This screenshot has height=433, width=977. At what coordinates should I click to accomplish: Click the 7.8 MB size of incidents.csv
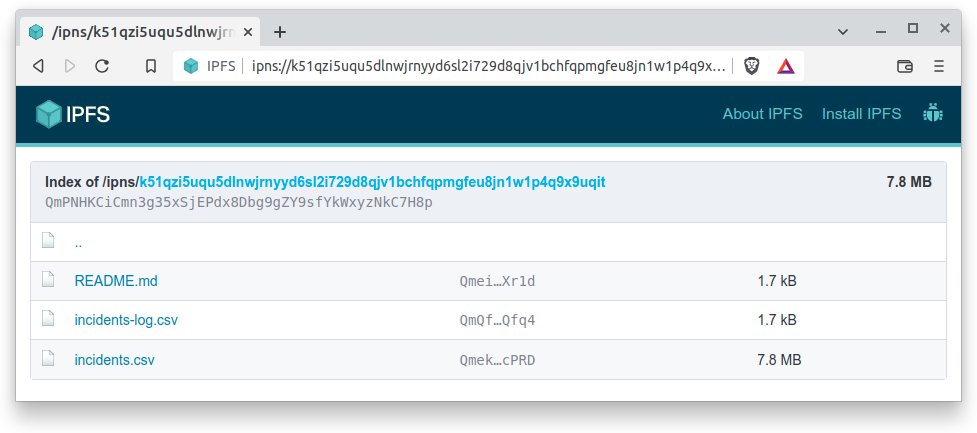pyautogui.click(x=779, y=359)
